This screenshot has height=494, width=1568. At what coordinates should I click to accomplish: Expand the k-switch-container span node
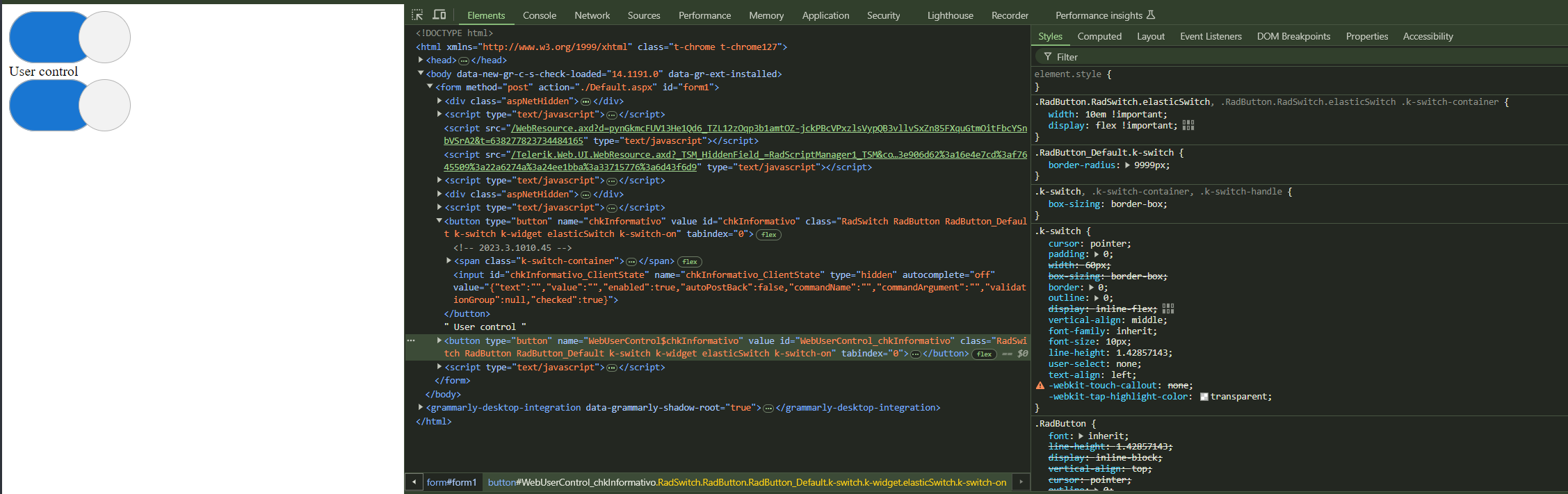pyautogui.click(x=448, y=261)
